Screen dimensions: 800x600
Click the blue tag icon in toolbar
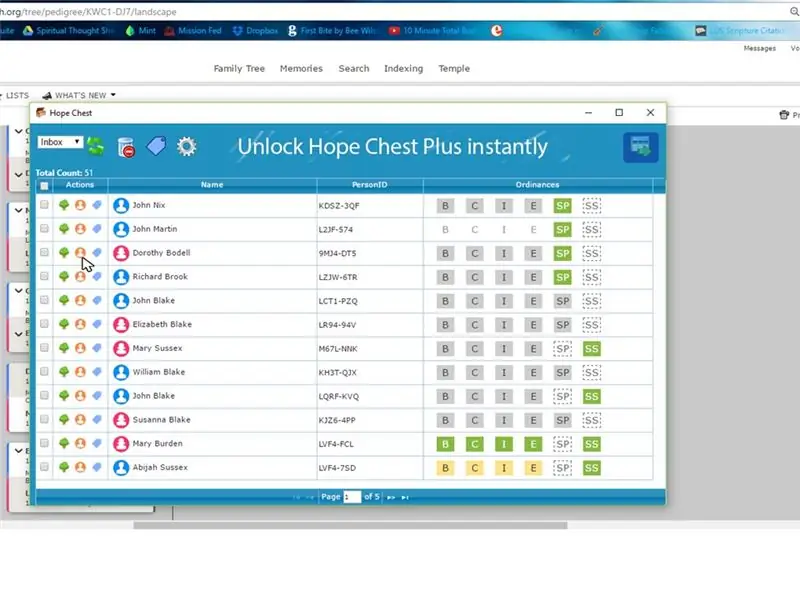click(156, 146)
